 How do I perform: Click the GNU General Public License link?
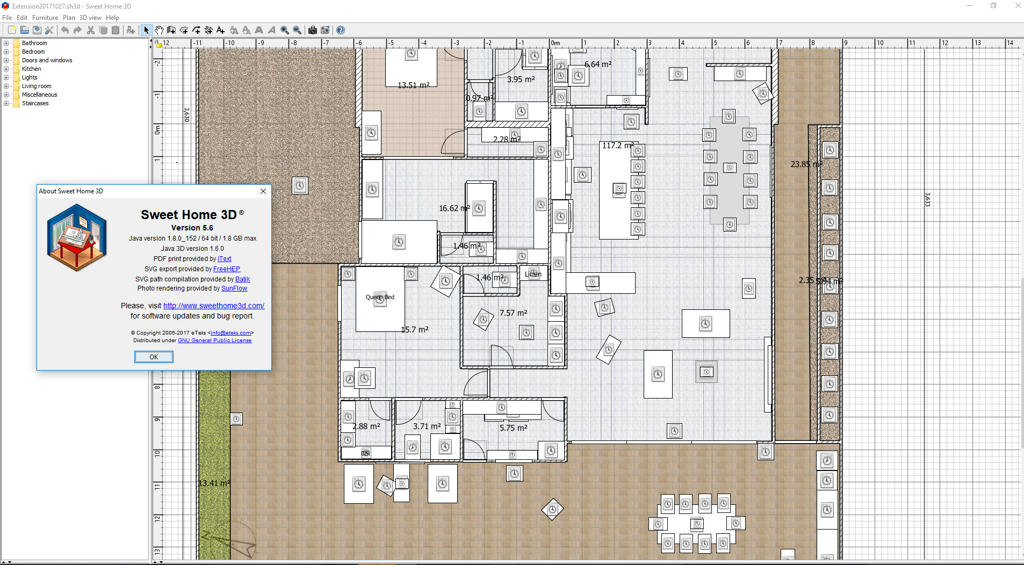pos(214,340)
